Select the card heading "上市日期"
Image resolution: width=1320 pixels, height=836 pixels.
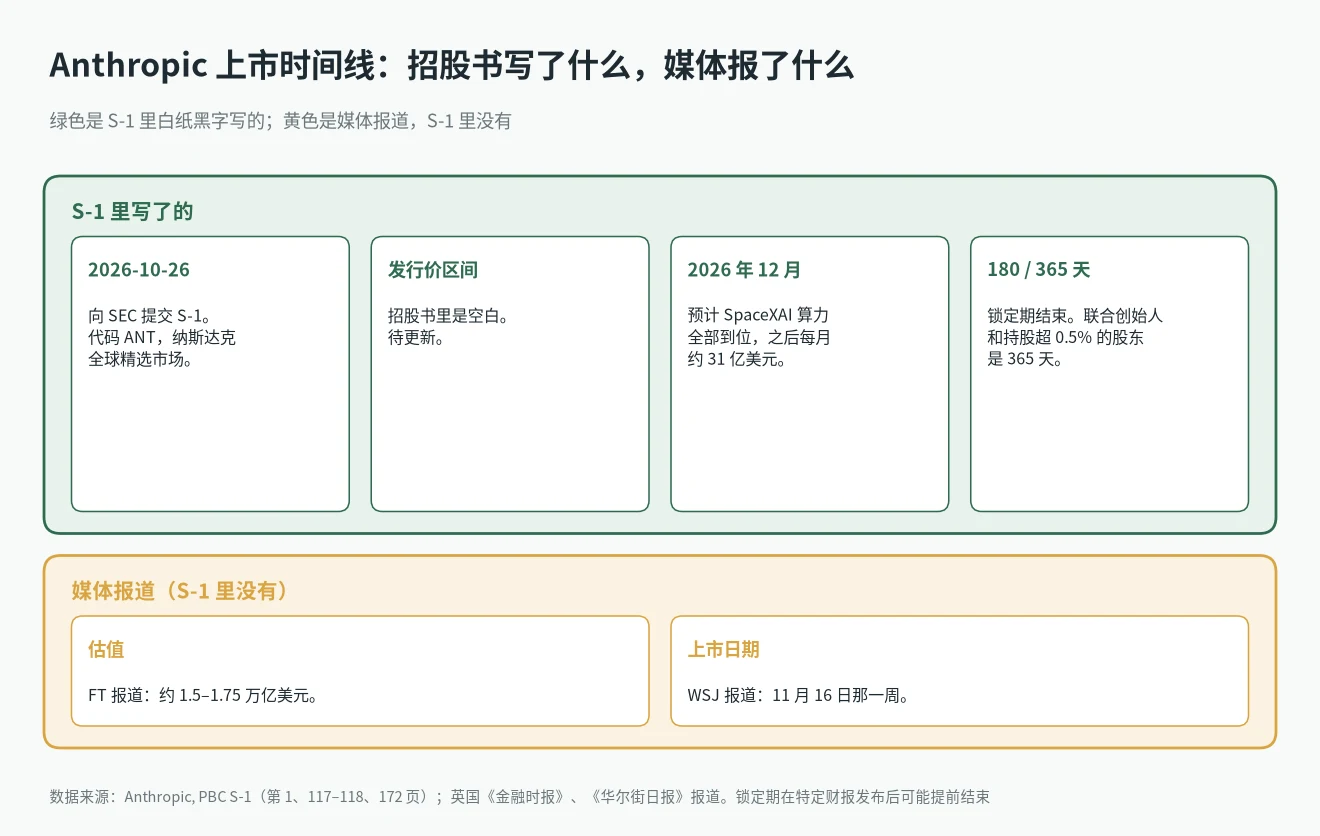[x=723, y=650]
